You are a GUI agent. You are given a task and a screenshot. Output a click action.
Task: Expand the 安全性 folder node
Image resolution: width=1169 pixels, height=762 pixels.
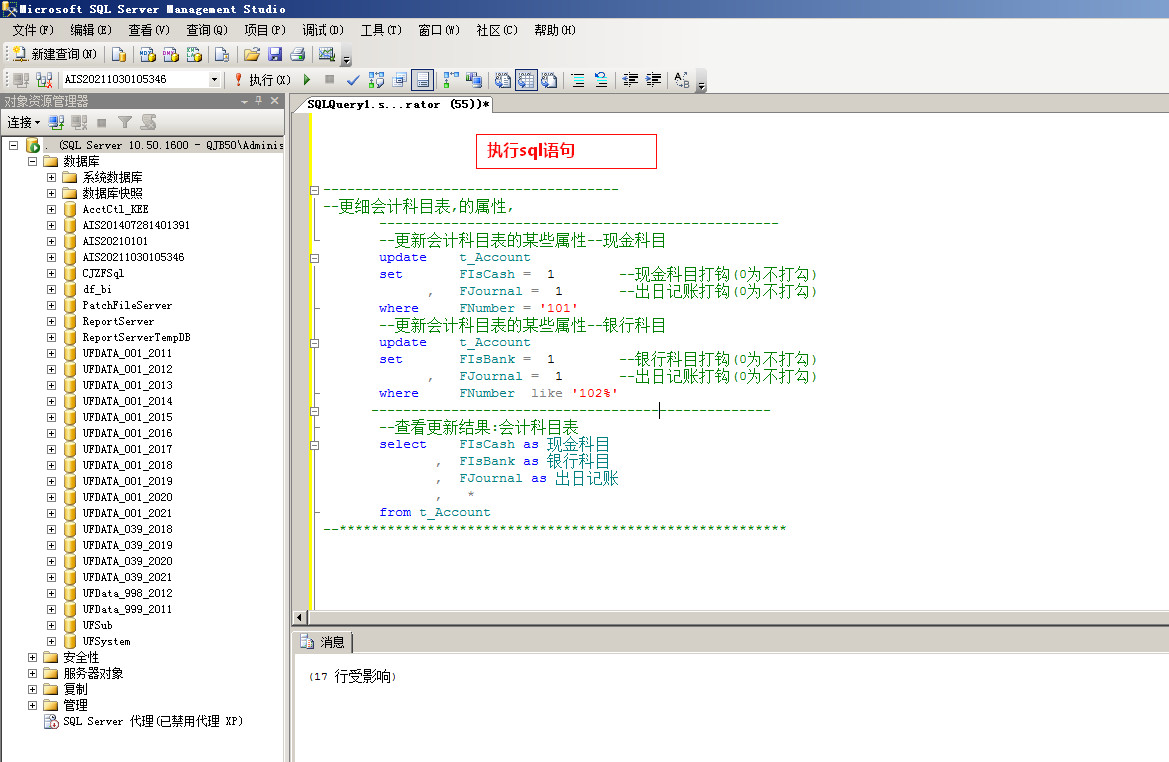click(33, 657)
